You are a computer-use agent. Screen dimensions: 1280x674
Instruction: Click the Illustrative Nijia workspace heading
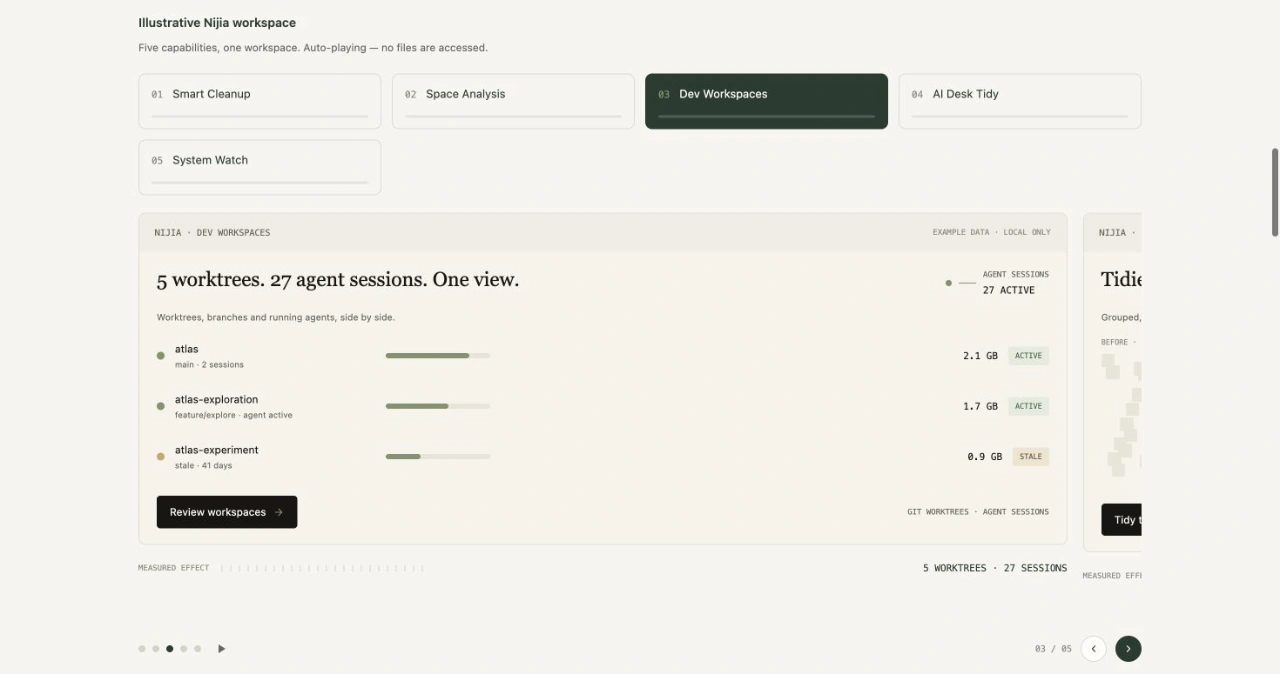tap(217, 22)
